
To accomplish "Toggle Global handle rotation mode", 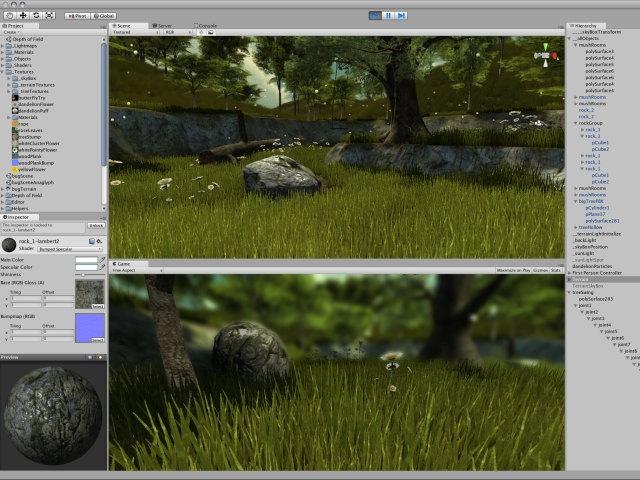I will click(x=105, y=16).
